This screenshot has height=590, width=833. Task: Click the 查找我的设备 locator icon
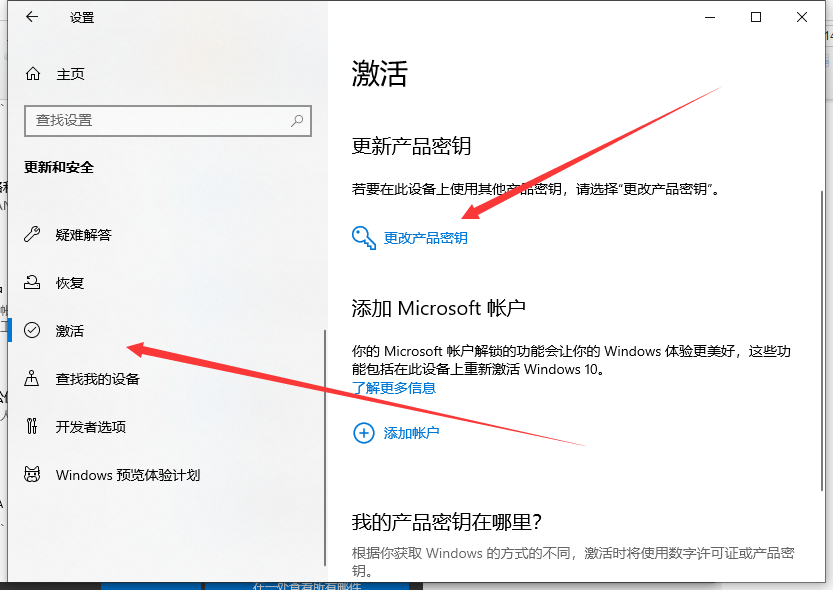point(33,379)
